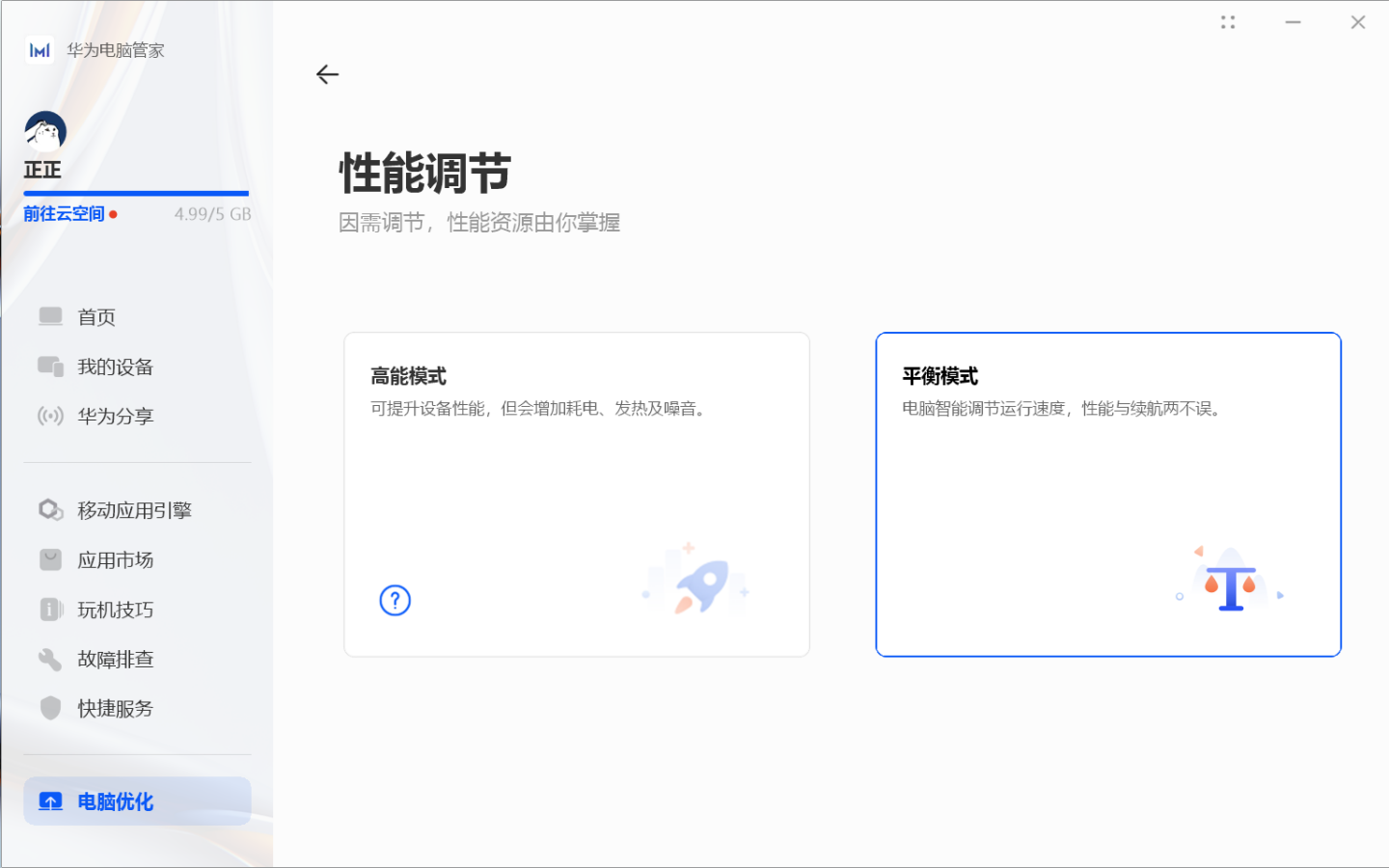The image size is (1389, 868).
Task: Click the 性能调节 page title
Action: (422, 175)
